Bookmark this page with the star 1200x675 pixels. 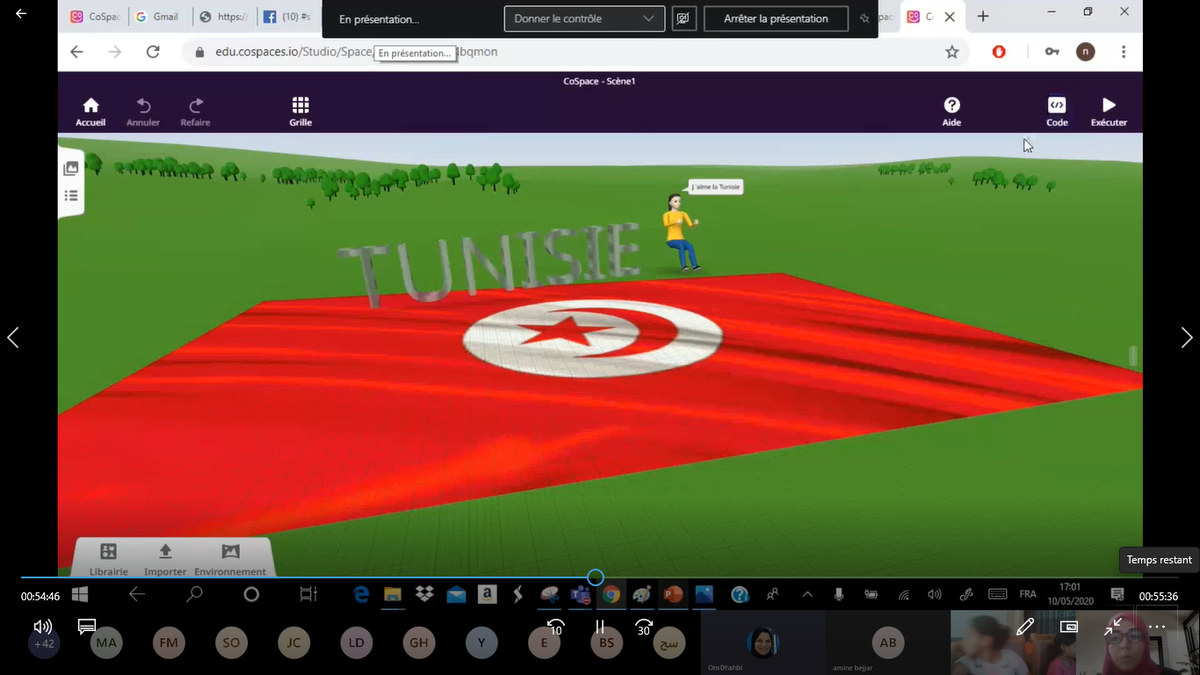tap(952, 52)
